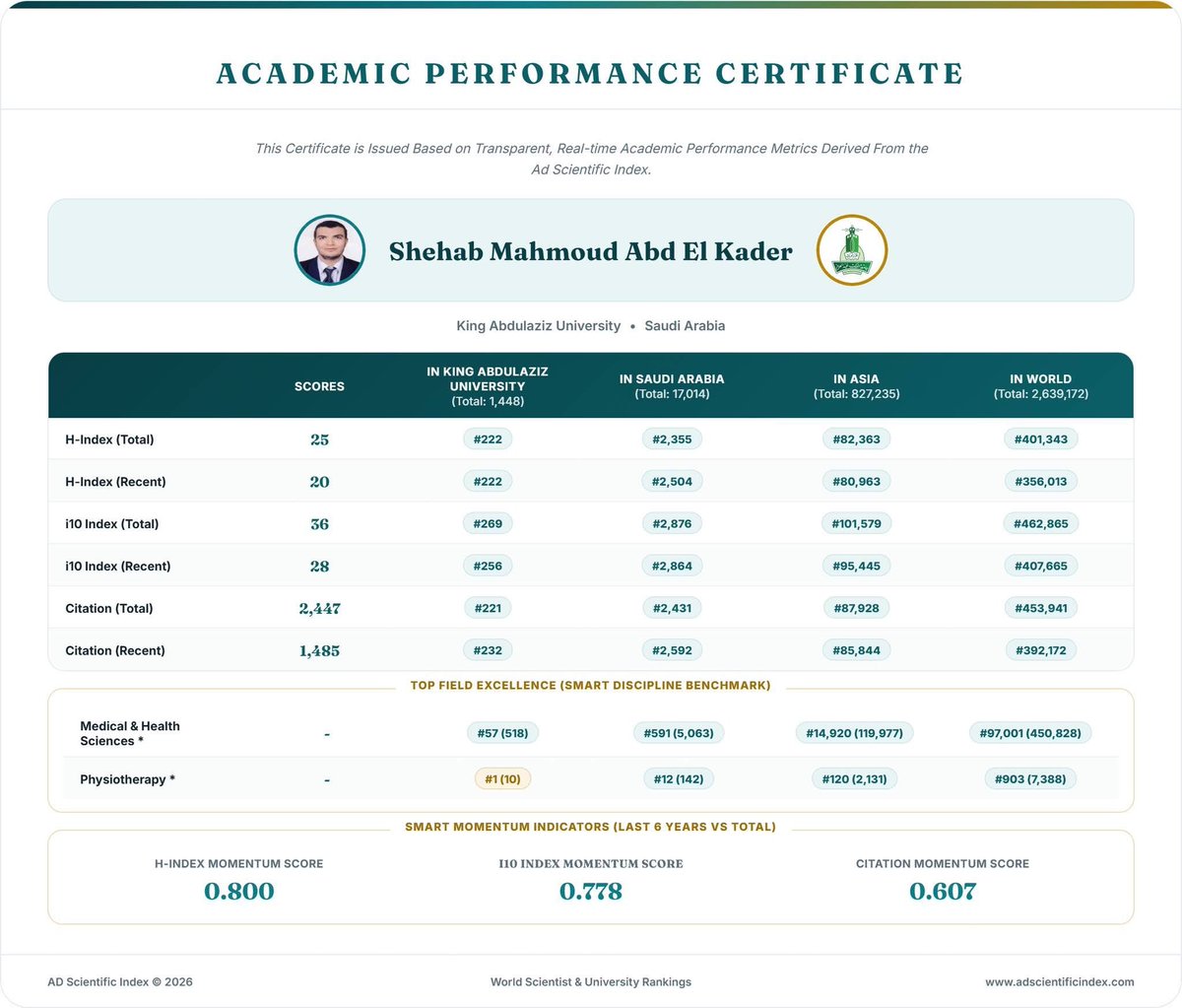
Task: Click the #269 university rank badge
Action: point(488,524)
